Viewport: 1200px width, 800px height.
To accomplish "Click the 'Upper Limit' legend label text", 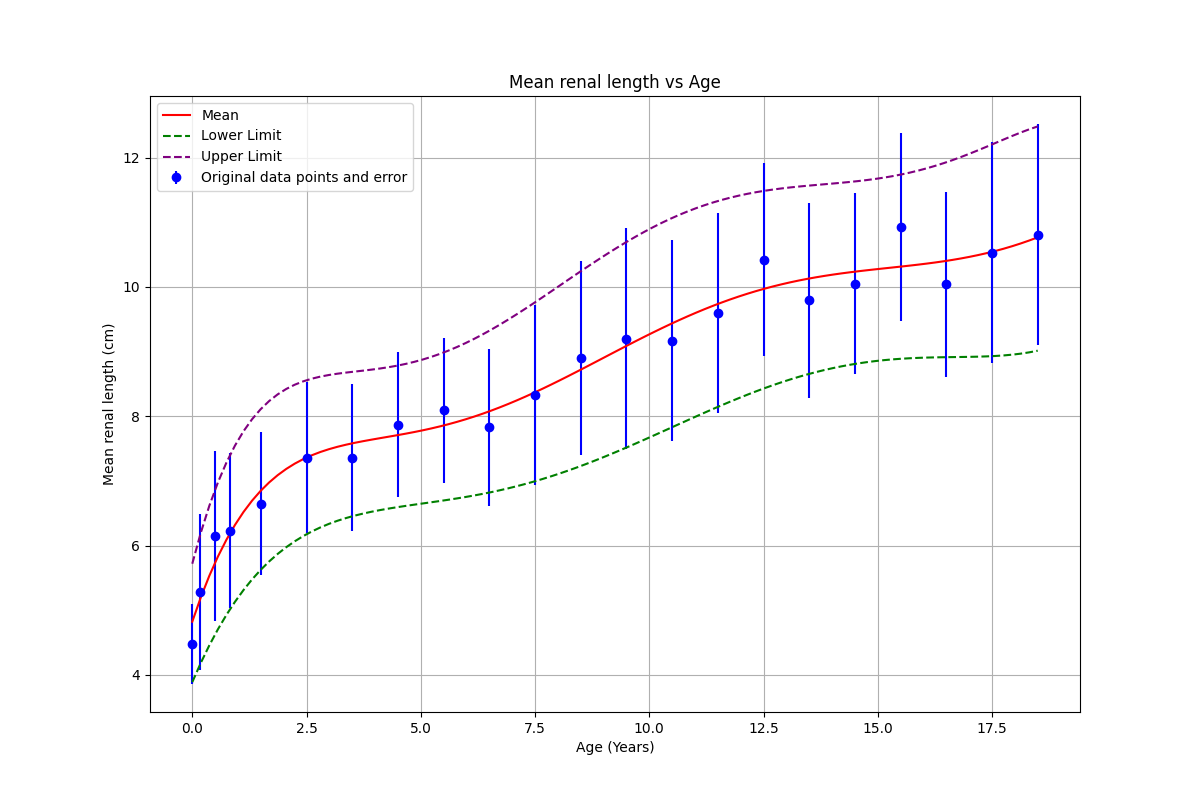I will pyautogui.click(x=241, y=157).
